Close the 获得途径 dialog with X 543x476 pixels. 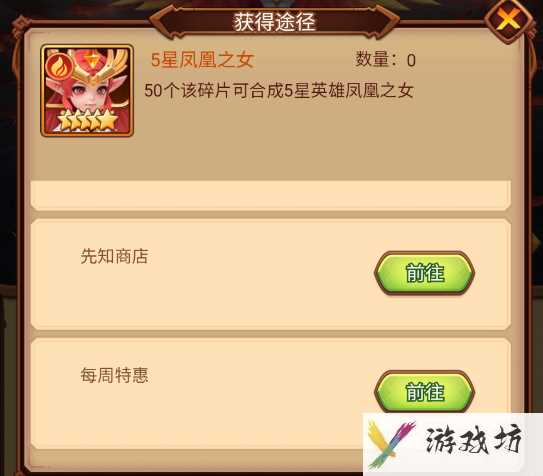pyautogui.click(x=507, y=20)
